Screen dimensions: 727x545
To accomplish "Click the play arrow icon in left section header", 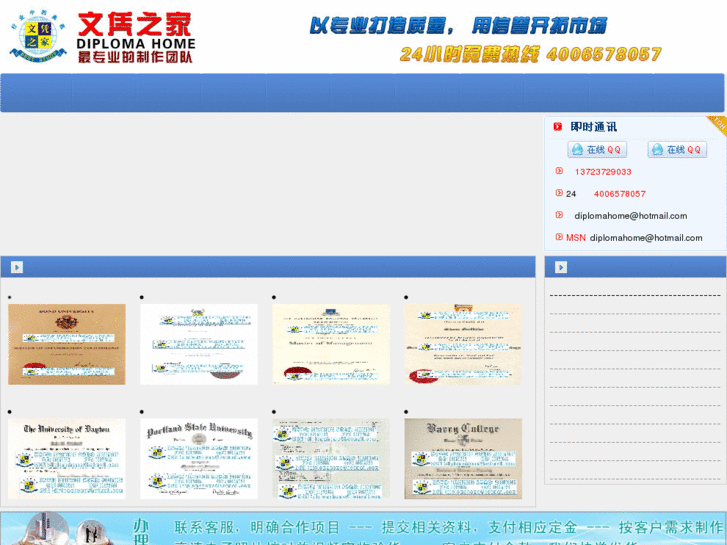I will (x=17, y=267).
